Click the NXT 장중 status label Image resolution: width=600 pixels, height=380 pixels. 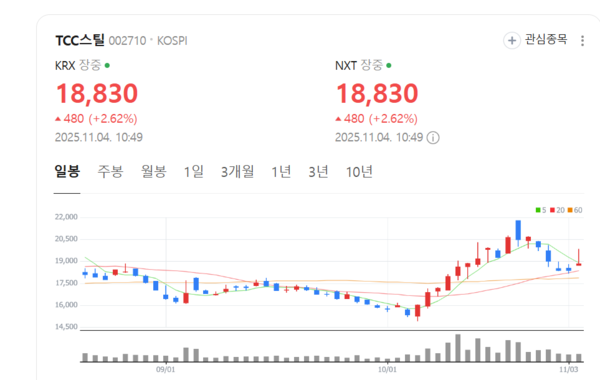pos(372,65)
